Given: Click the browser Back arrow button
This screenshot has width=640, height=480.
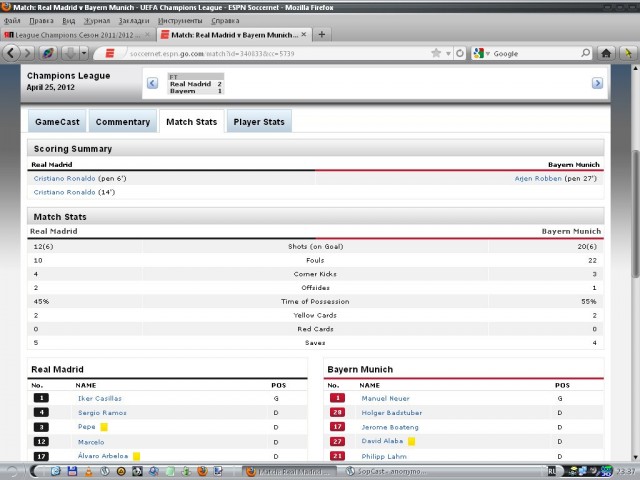Looking at the screenshot, I should click(x=11, y=53).
